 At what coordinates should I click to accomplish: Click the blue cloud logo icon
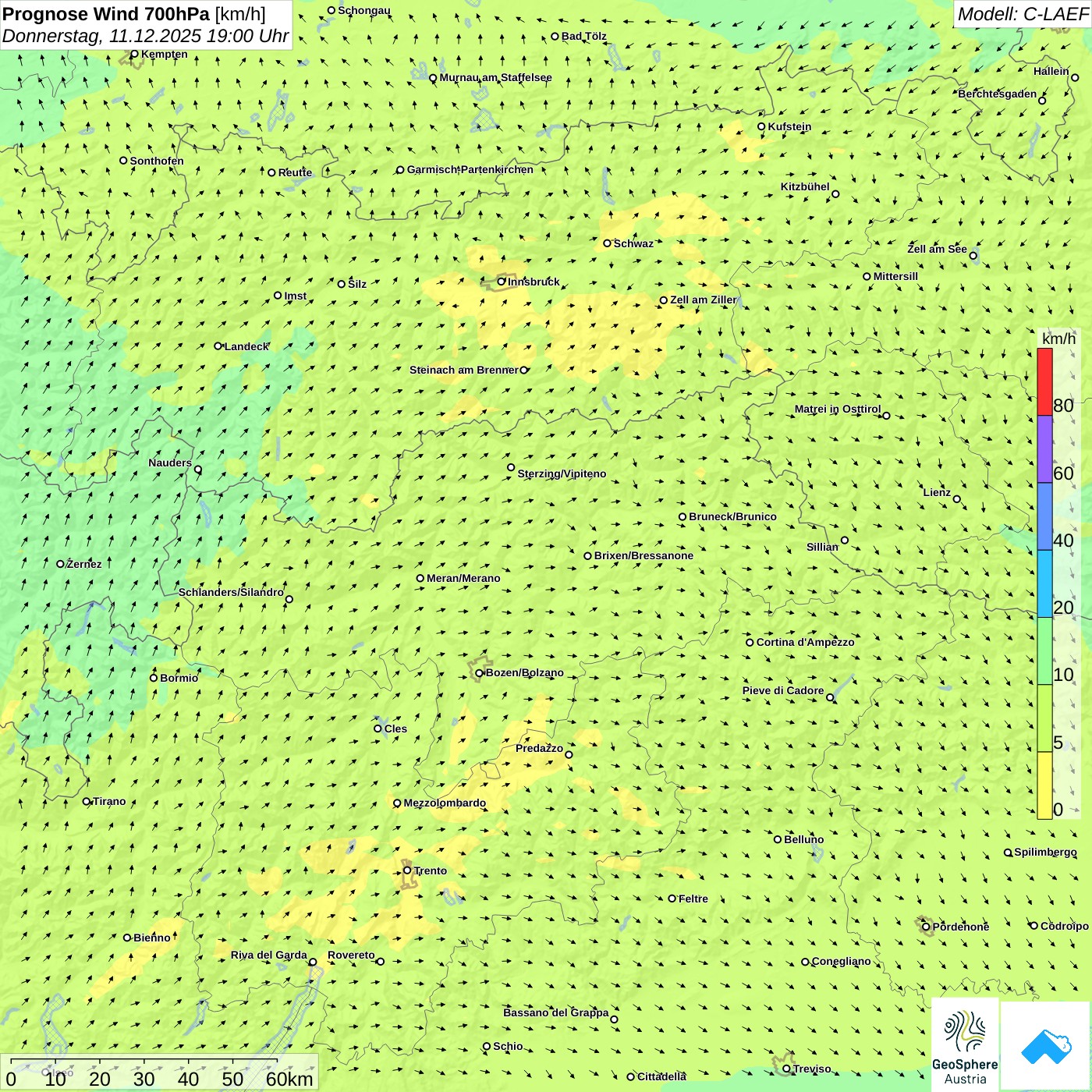pos(1046,1046)
